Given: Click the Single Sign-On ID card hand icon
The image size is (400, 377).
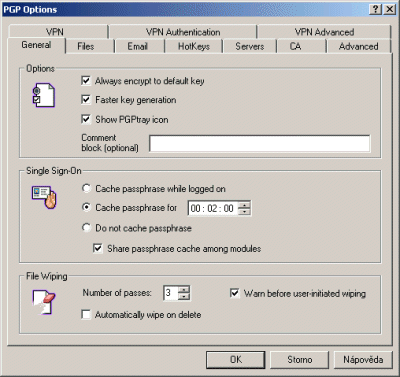Looking at the screenshot, I should pyautogui.click(x=44, y=197).
